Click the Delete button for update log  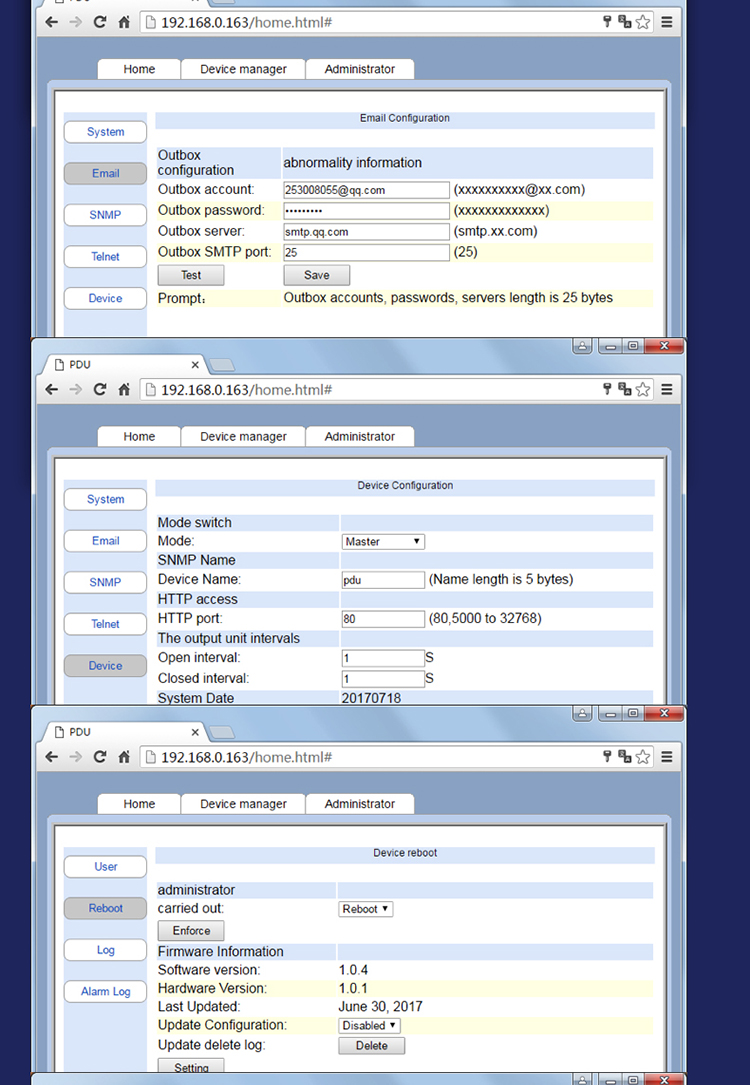[x=372, y=1046]
